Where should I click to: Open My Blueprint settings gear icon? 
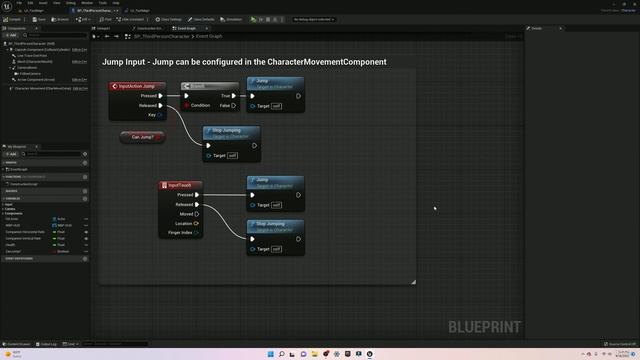click(x=85, y=154)
